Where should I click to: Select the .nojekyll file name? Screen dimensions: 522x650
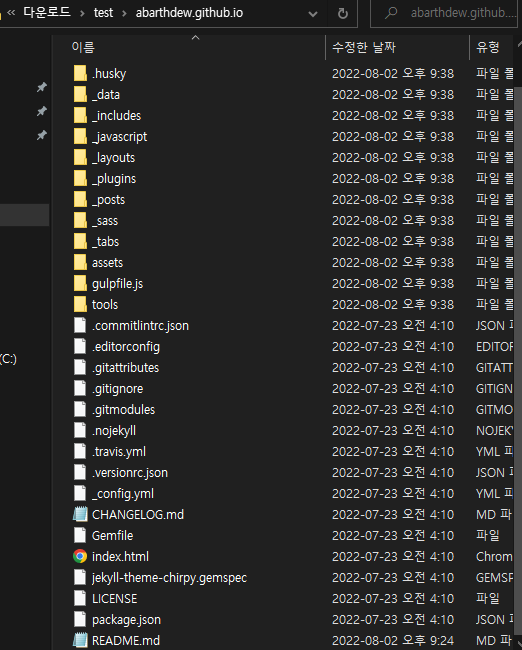[x=114, y=431]
